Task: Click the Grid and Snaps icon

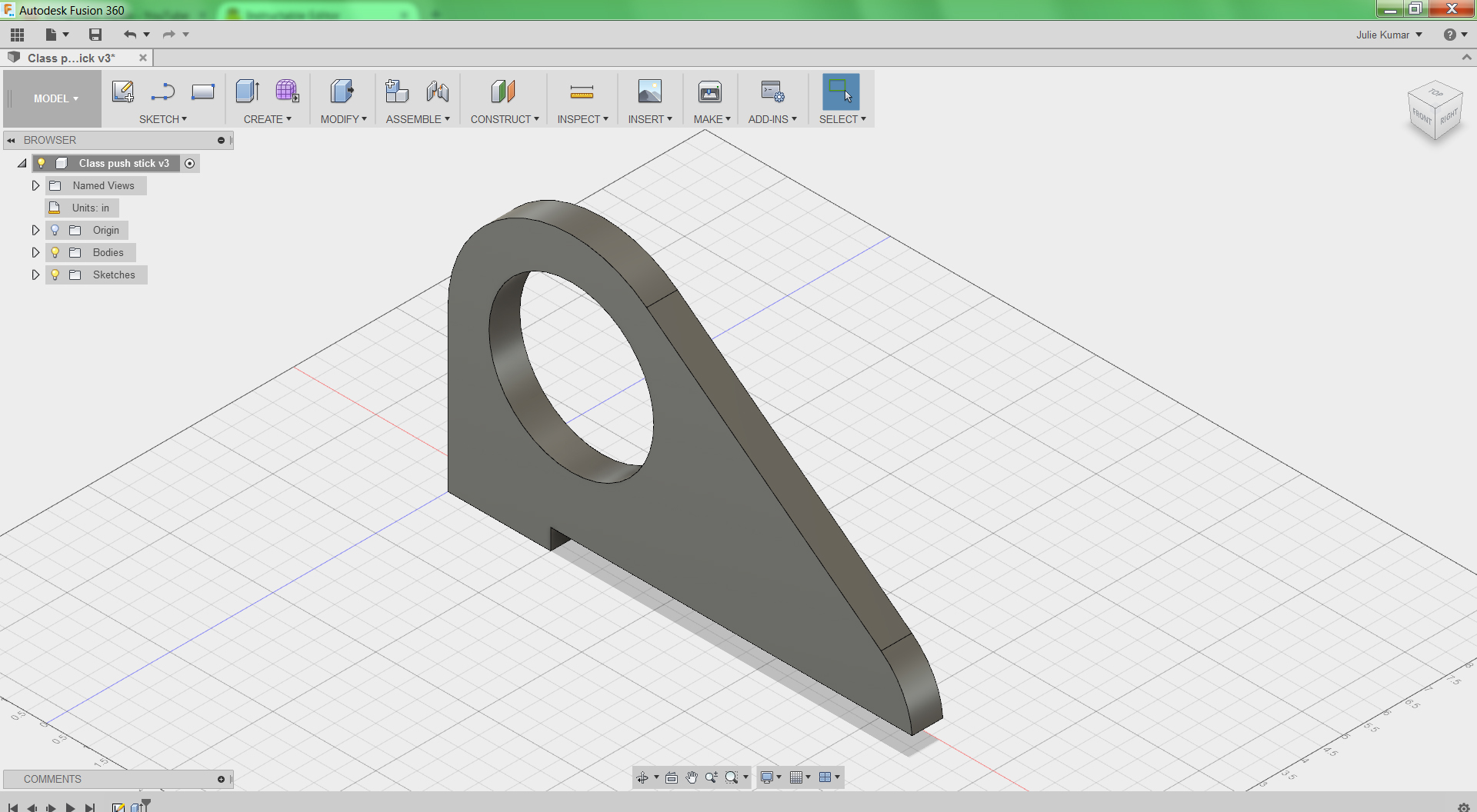Action: tap(796, 777)
